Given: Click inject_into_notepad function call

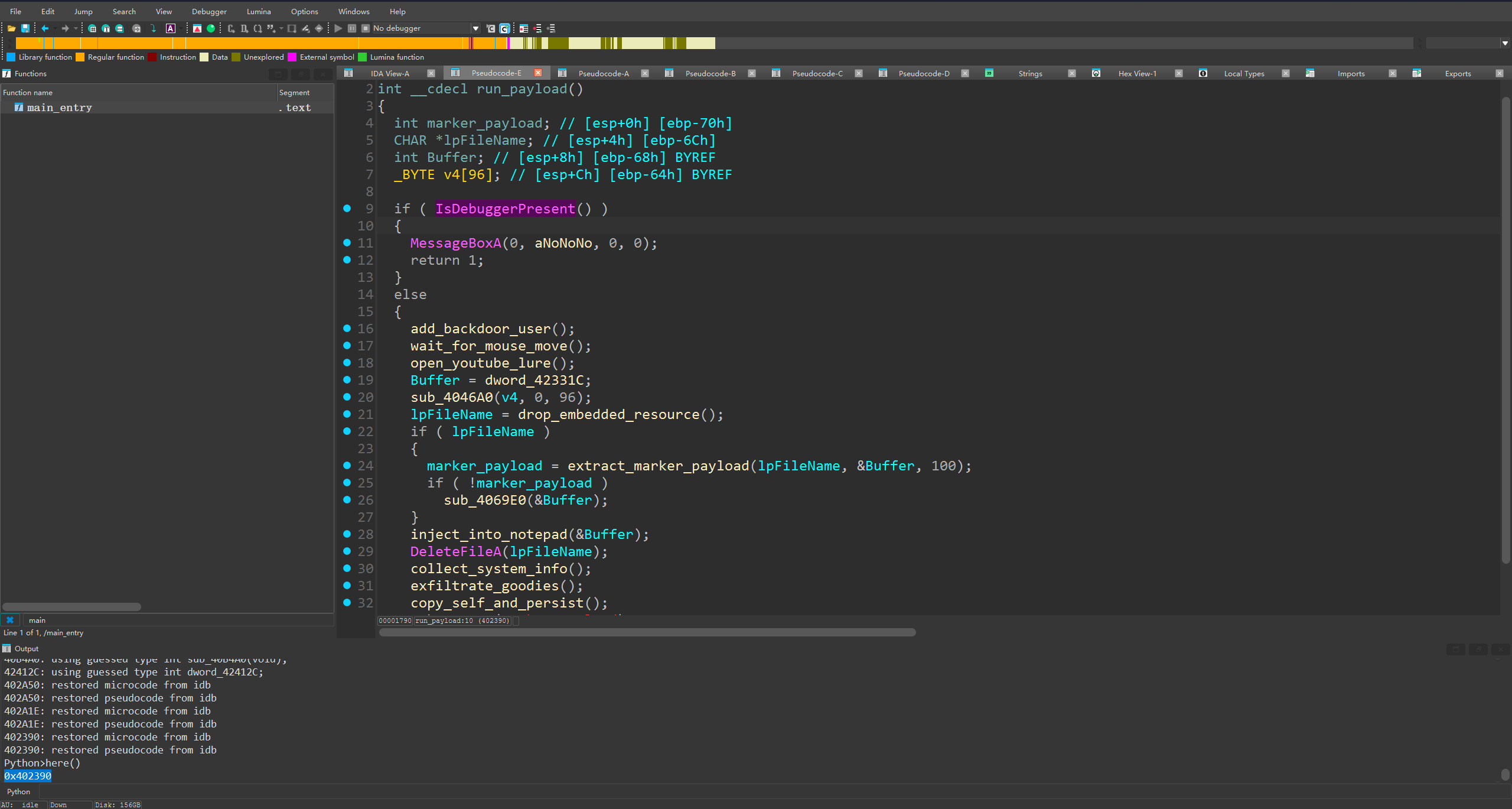Looking at the screenshot, I should pos(489,534).
